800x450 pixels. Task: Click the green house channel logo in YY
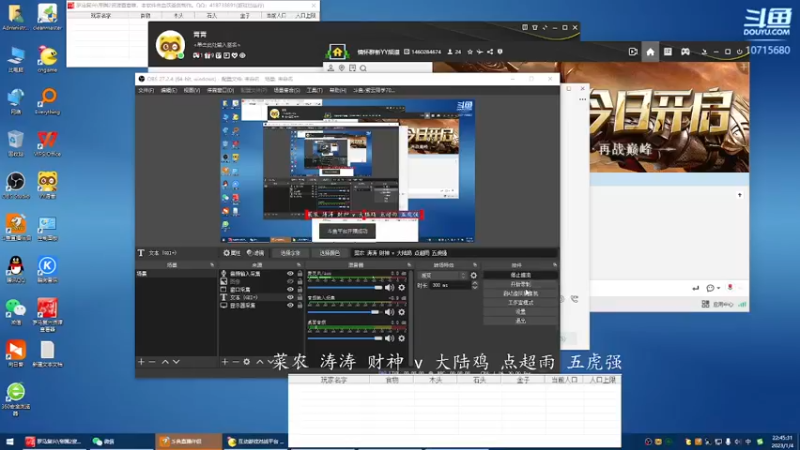coord(337,52)
